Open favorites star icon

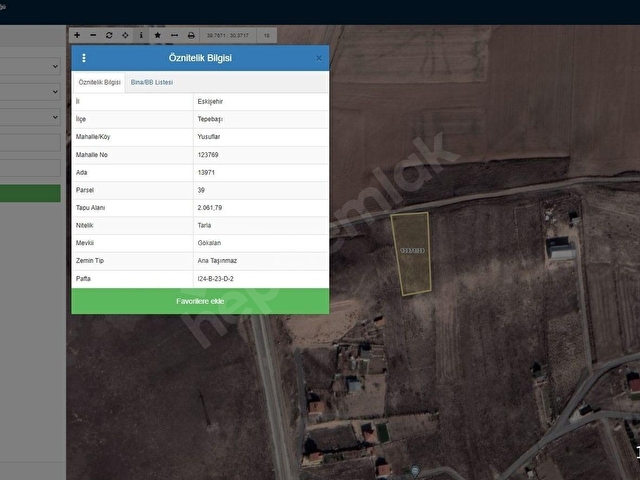(158, 36)
